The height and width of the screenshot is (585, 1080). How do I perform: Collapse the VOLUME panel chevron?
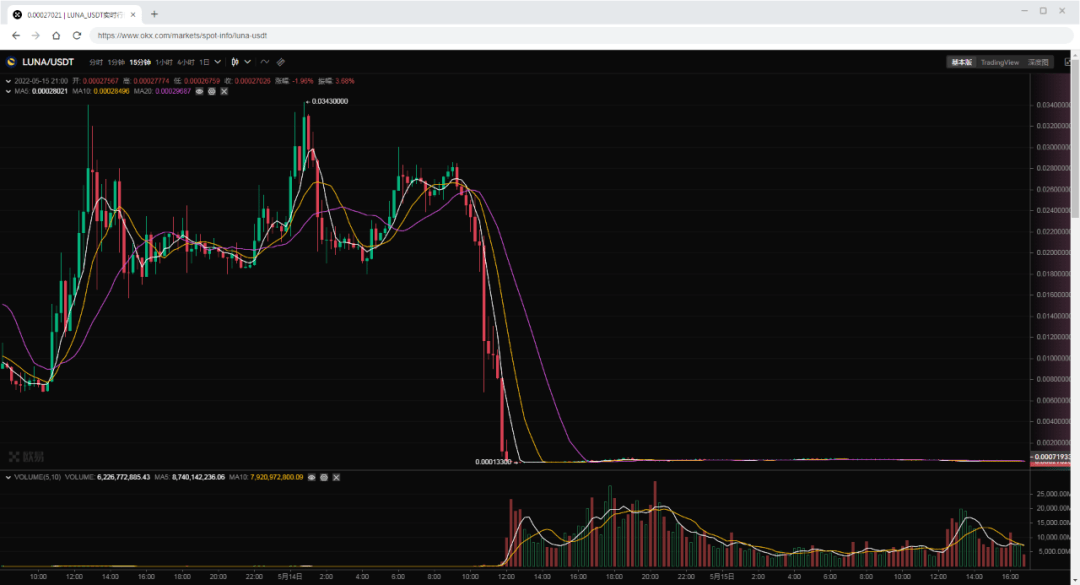6,478
